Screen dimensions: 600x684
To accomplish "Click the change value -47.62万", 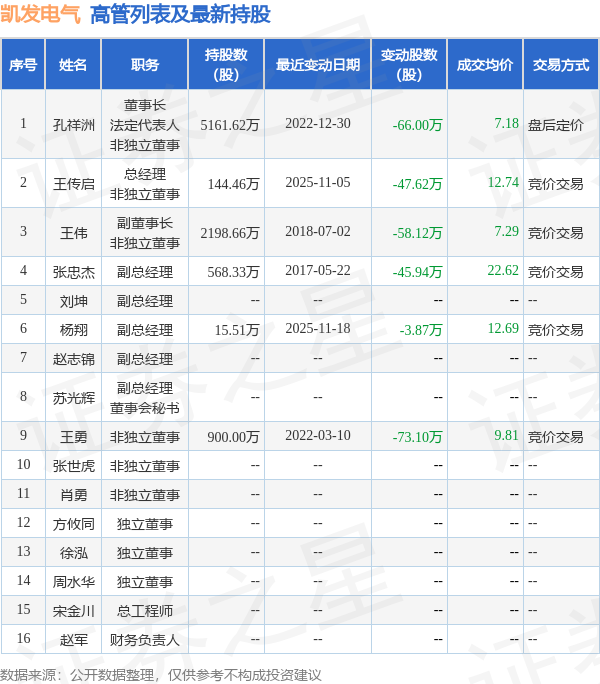I will [417, 184].
